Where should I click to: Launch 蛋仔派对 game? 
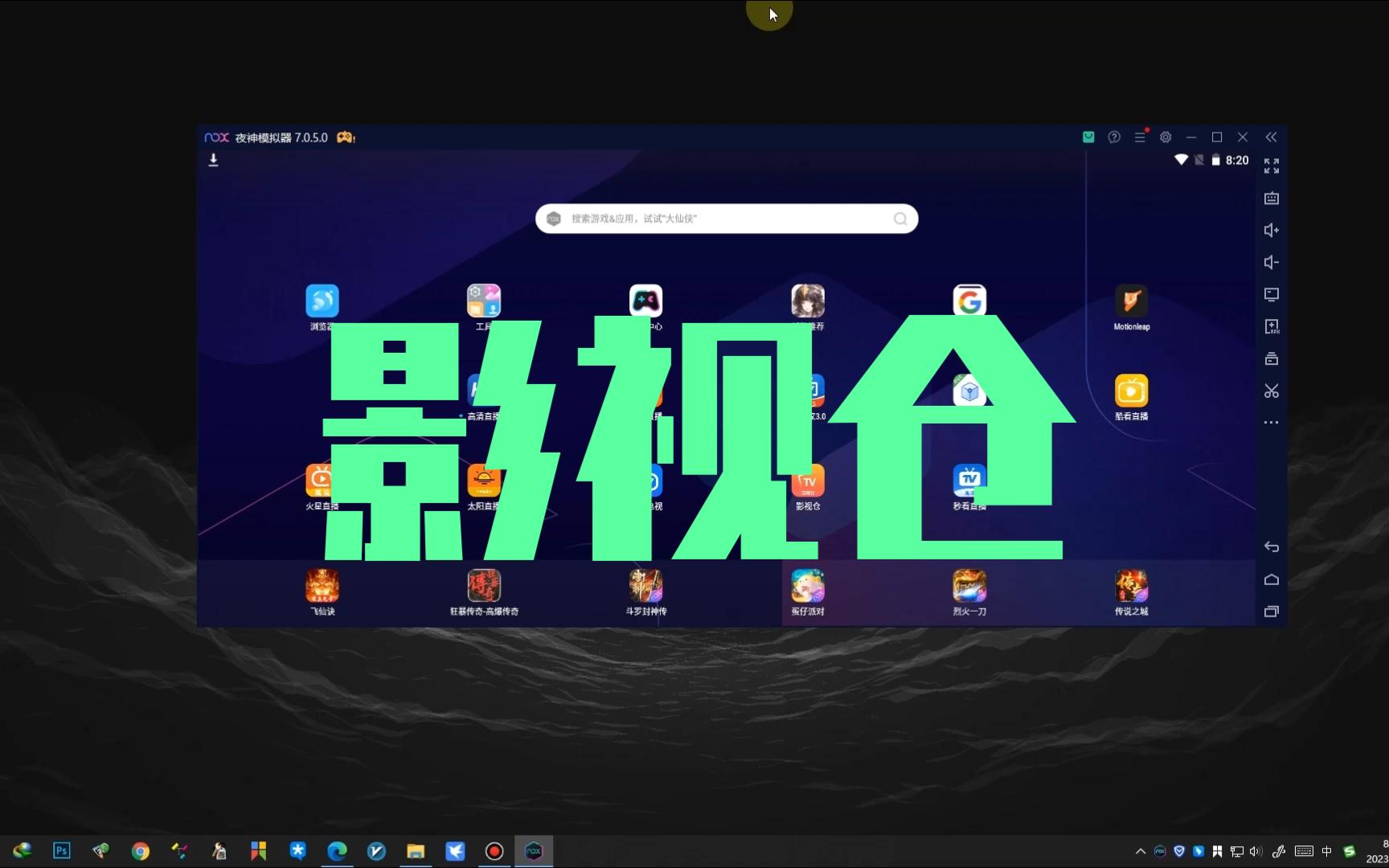tap(808, 586)
